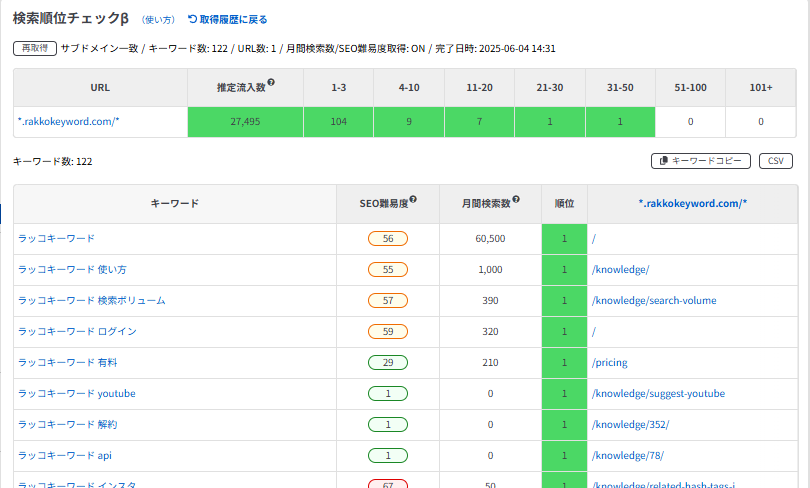Click the 31-50 column header

point(620,88)
